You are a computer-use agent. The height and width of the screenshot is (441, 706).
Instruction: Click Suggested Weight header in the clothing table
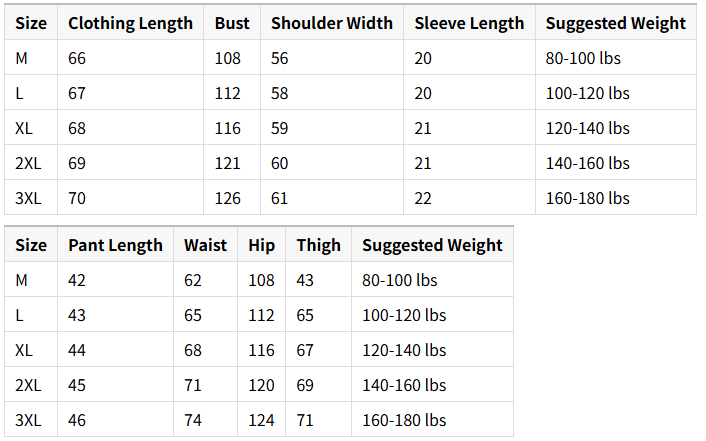tap(616, 24)
